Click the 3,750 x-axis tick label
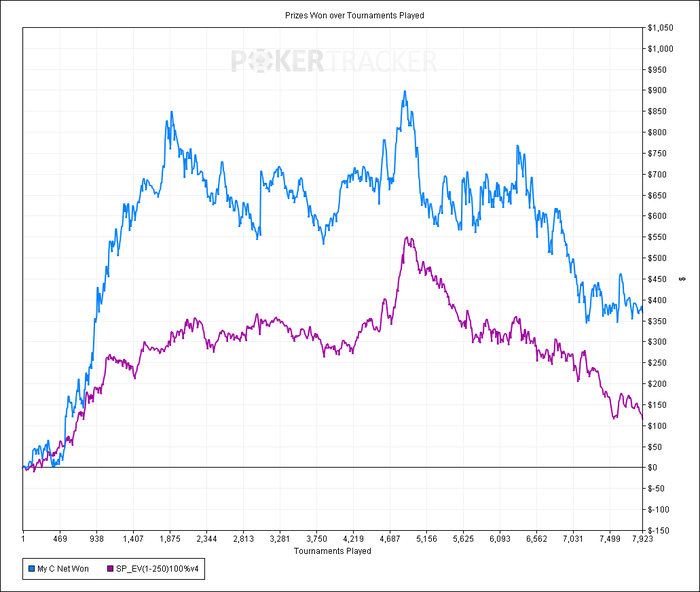Screen dimensions: 700x592 pyautogui.click(x=317, y=539)
